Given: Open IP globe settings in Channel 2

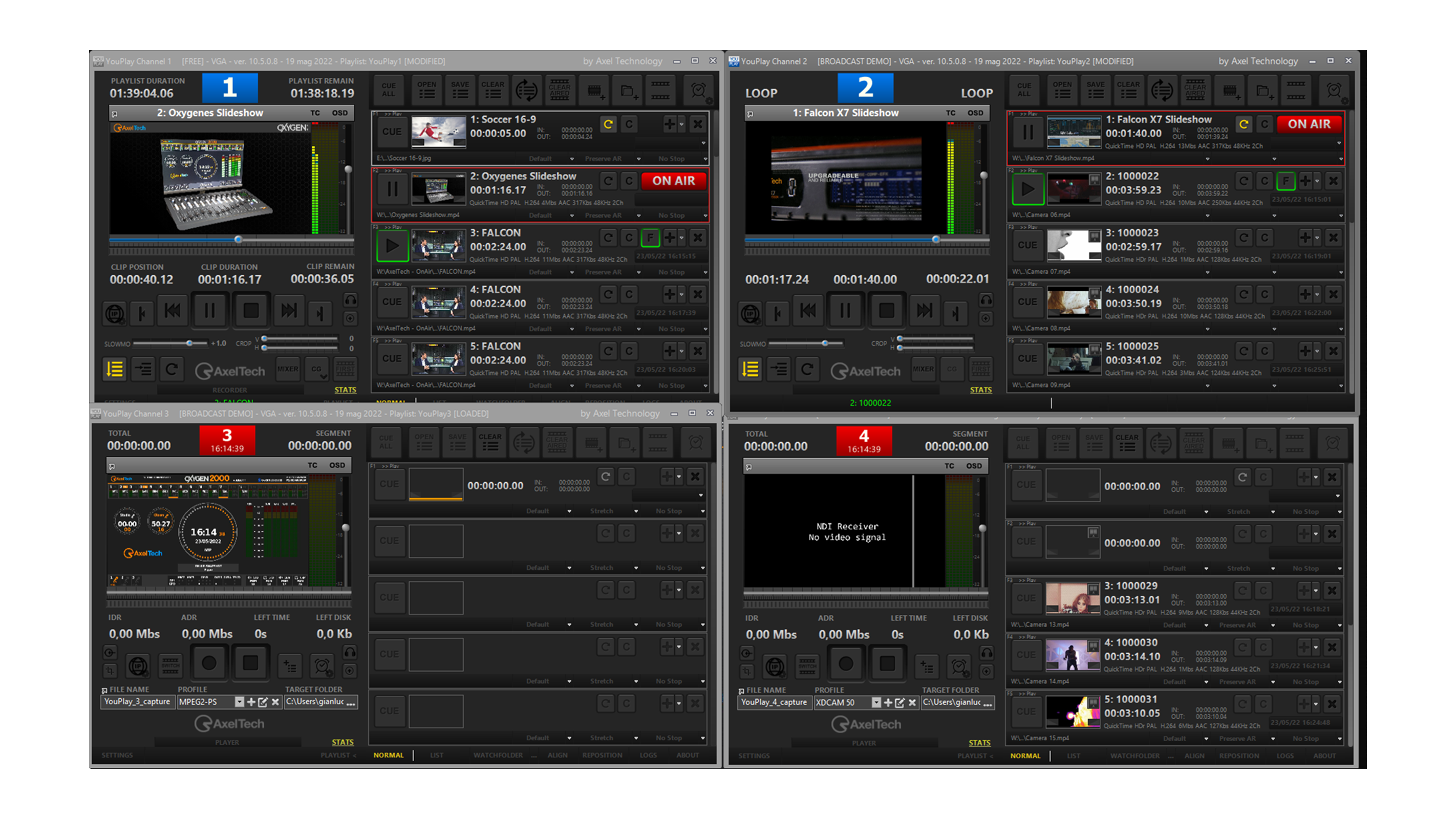Looking at the screenshot, I should coord(750,313).
